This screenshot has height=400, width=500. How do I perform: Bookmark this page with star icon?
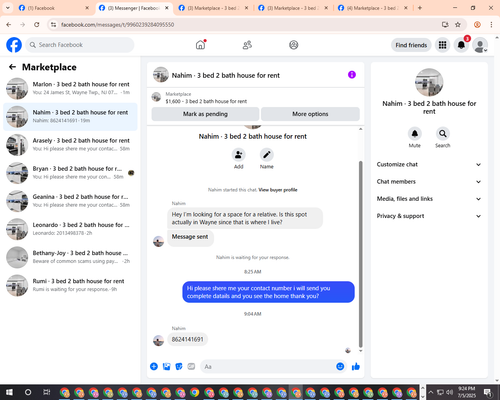pos(458,24)
